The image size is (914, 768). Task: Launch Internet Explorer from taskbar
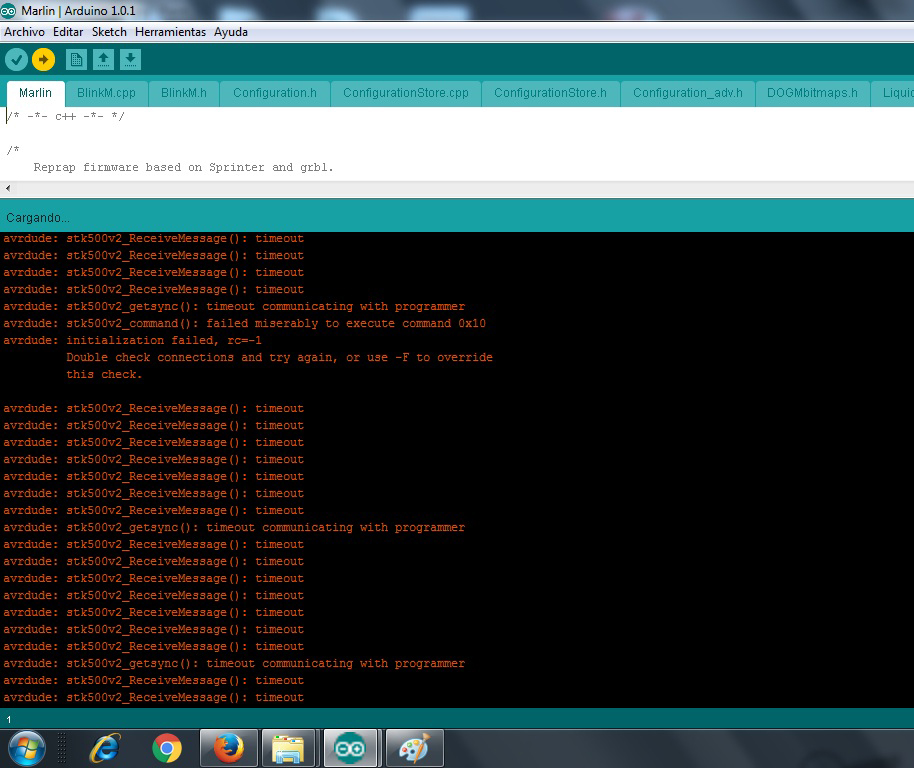[105, 748]
